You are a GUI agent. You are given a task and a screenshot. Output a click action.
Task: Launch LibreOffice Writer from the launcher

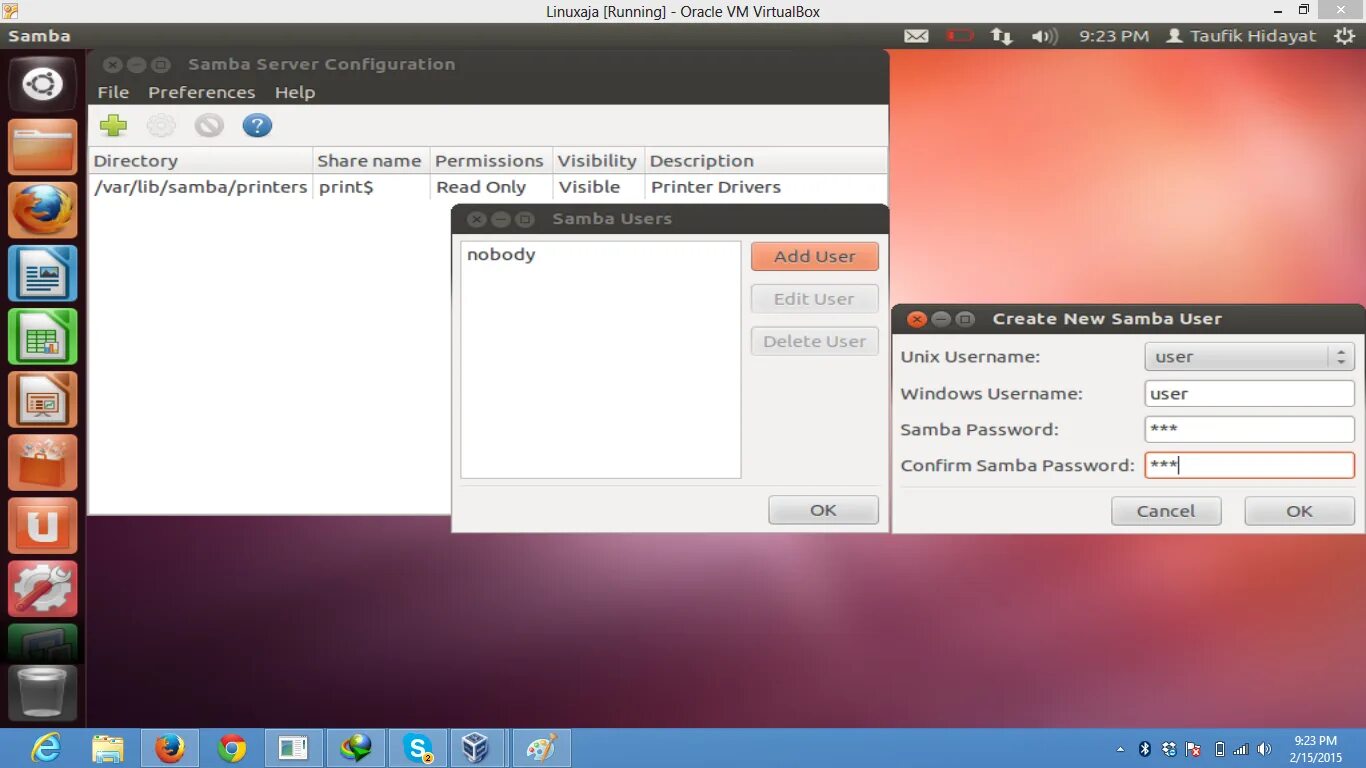(43, 273)
